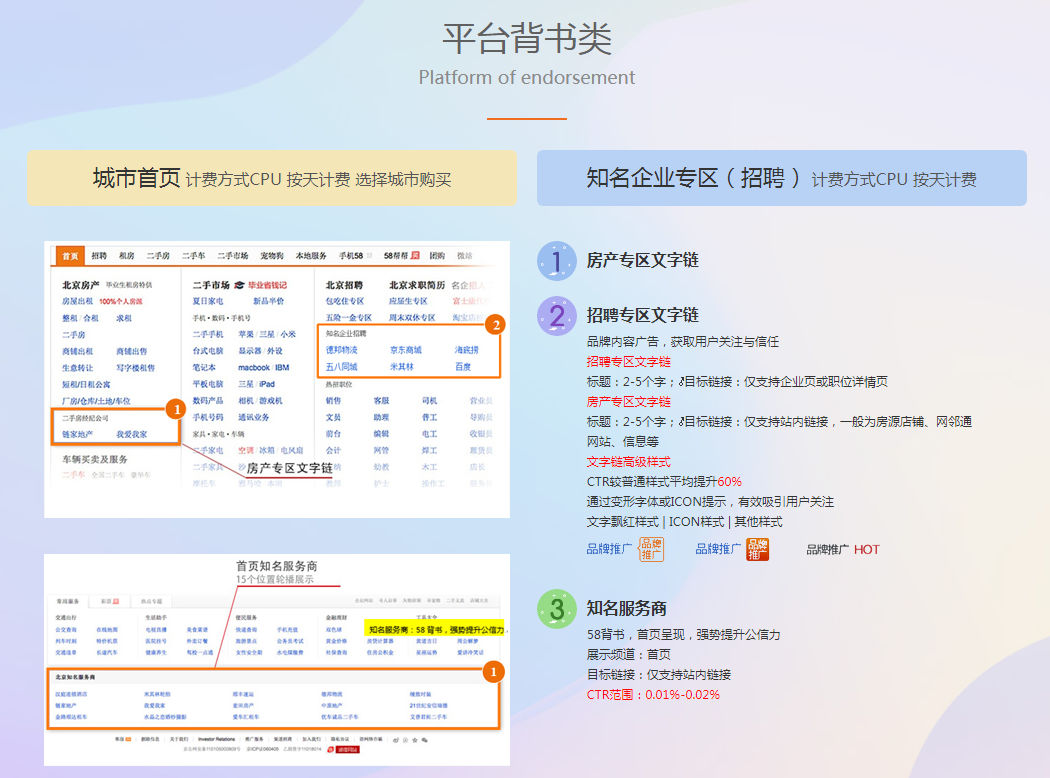The width and height of the screenshot is (1050, 778).
Task: Open 宠物狗 in the top navigation bar
Action: pos(272,256)
